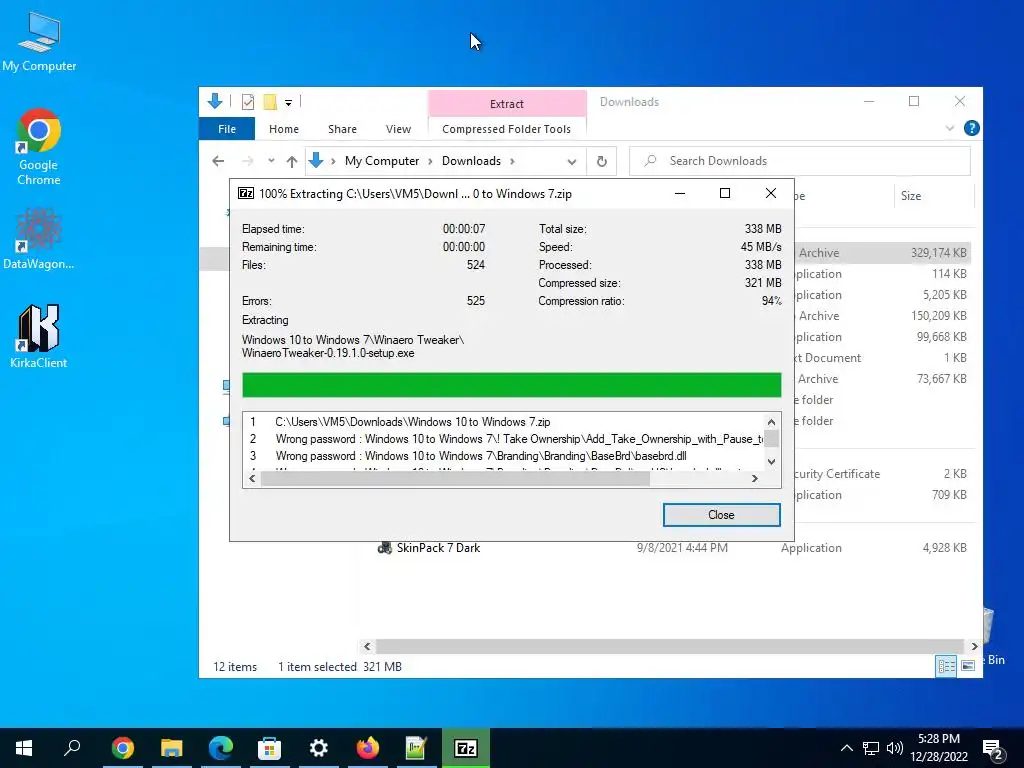Open Chrome from the taskbar
The image size is (1024, 768).
point(123,748)
